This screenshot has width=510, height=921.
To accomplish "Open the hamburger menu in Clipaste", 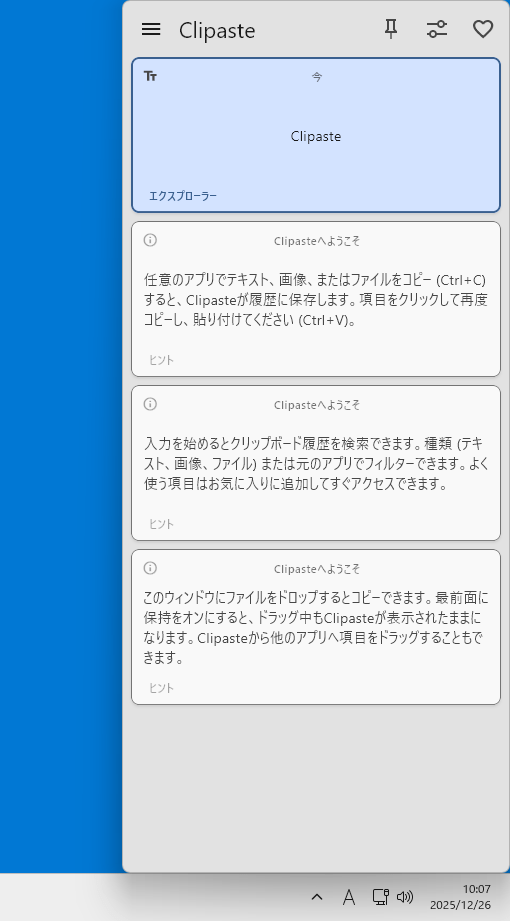I will (x=151, y=29).
